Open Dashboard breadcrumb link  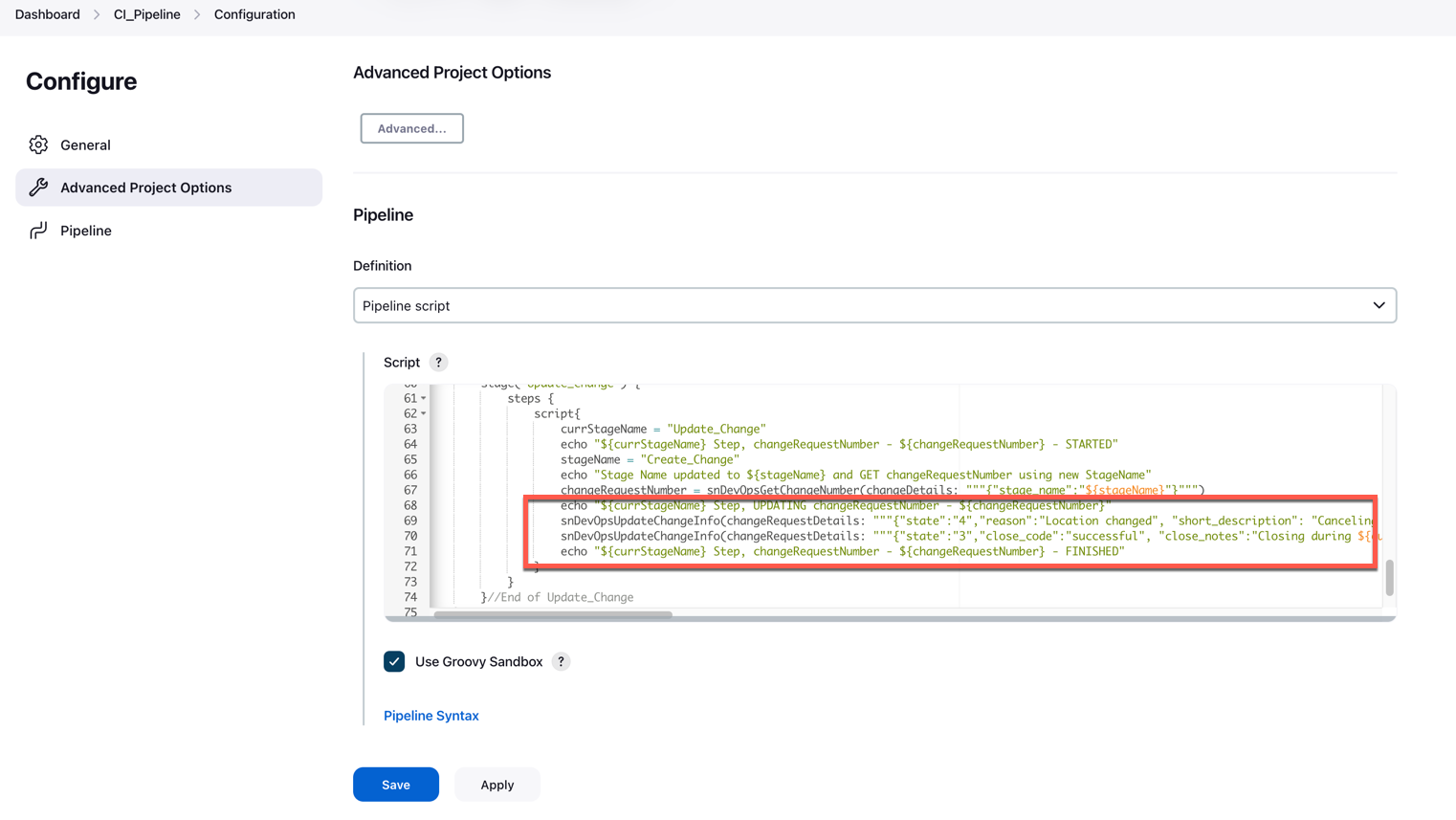click(48, 14)
